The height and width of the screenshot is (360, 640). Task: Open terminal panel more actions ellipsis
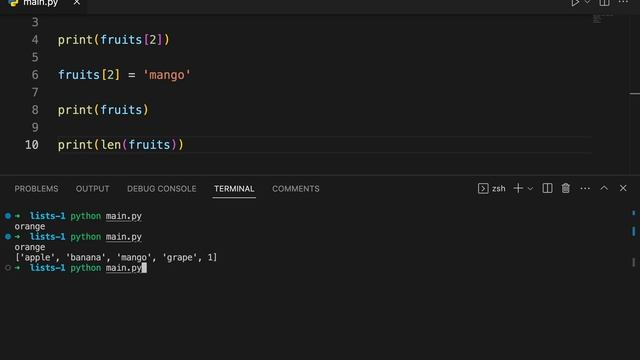585,189
